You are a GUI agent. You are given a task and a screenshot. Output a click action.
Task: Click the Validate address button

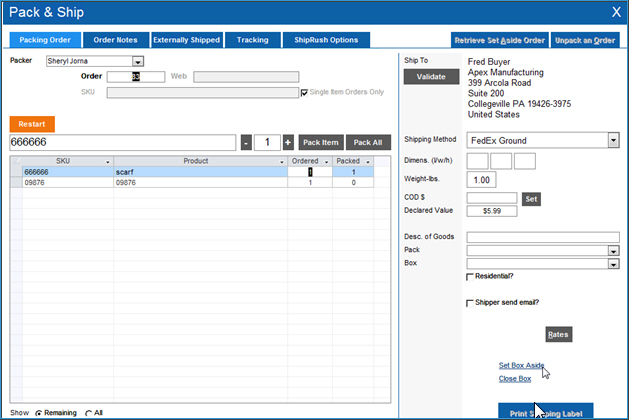coord(431,77)
